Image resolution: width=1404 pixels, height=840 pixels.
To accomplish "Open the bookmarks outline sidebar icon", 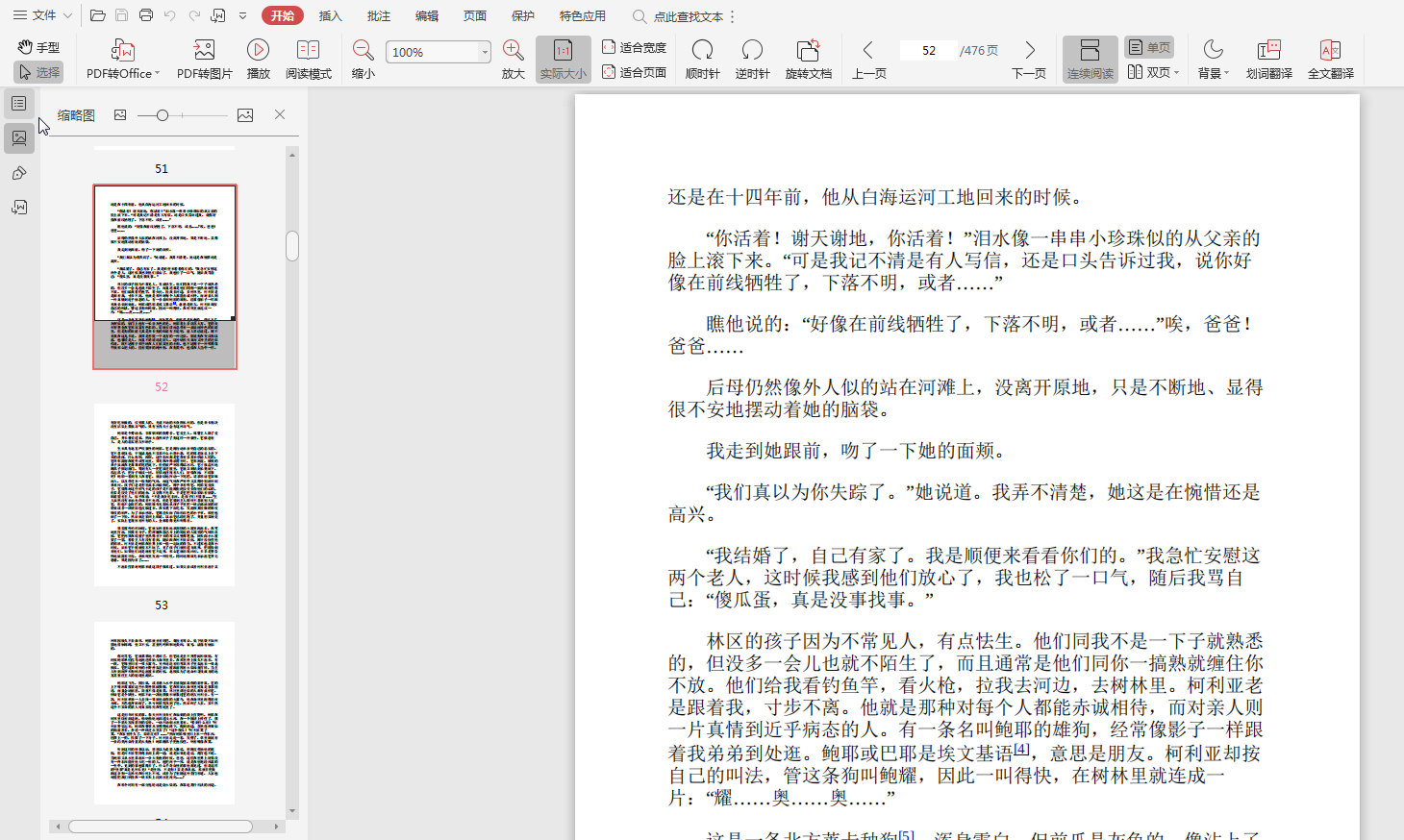I will [x=19, y=103].
